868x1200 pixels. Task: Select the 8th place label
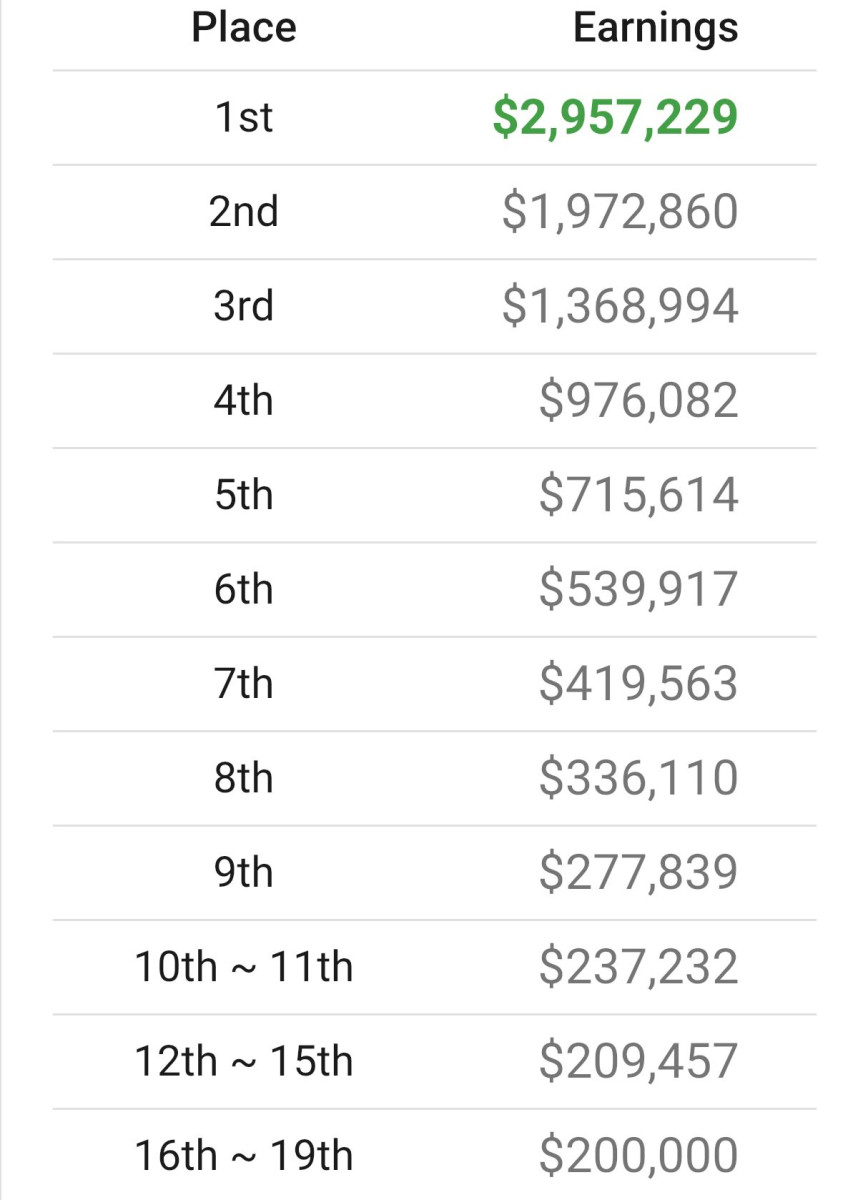click(244, 778)
